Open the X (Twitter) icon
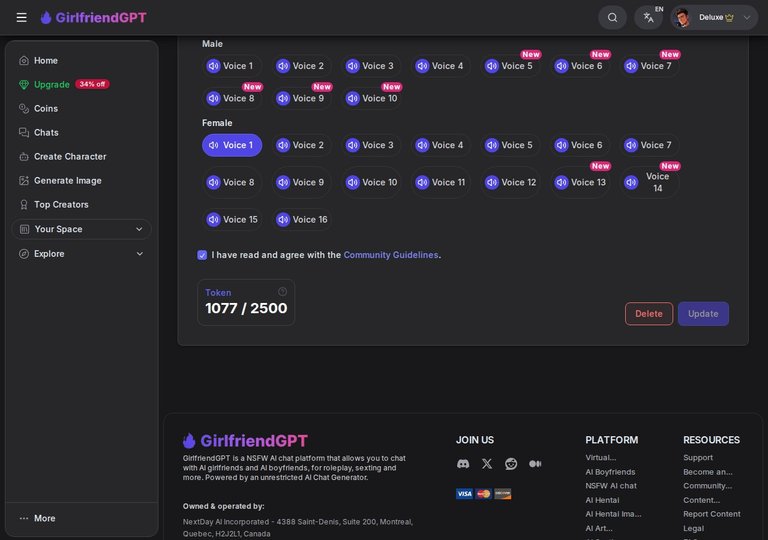 pyautogui.click(x=487, y=464)
